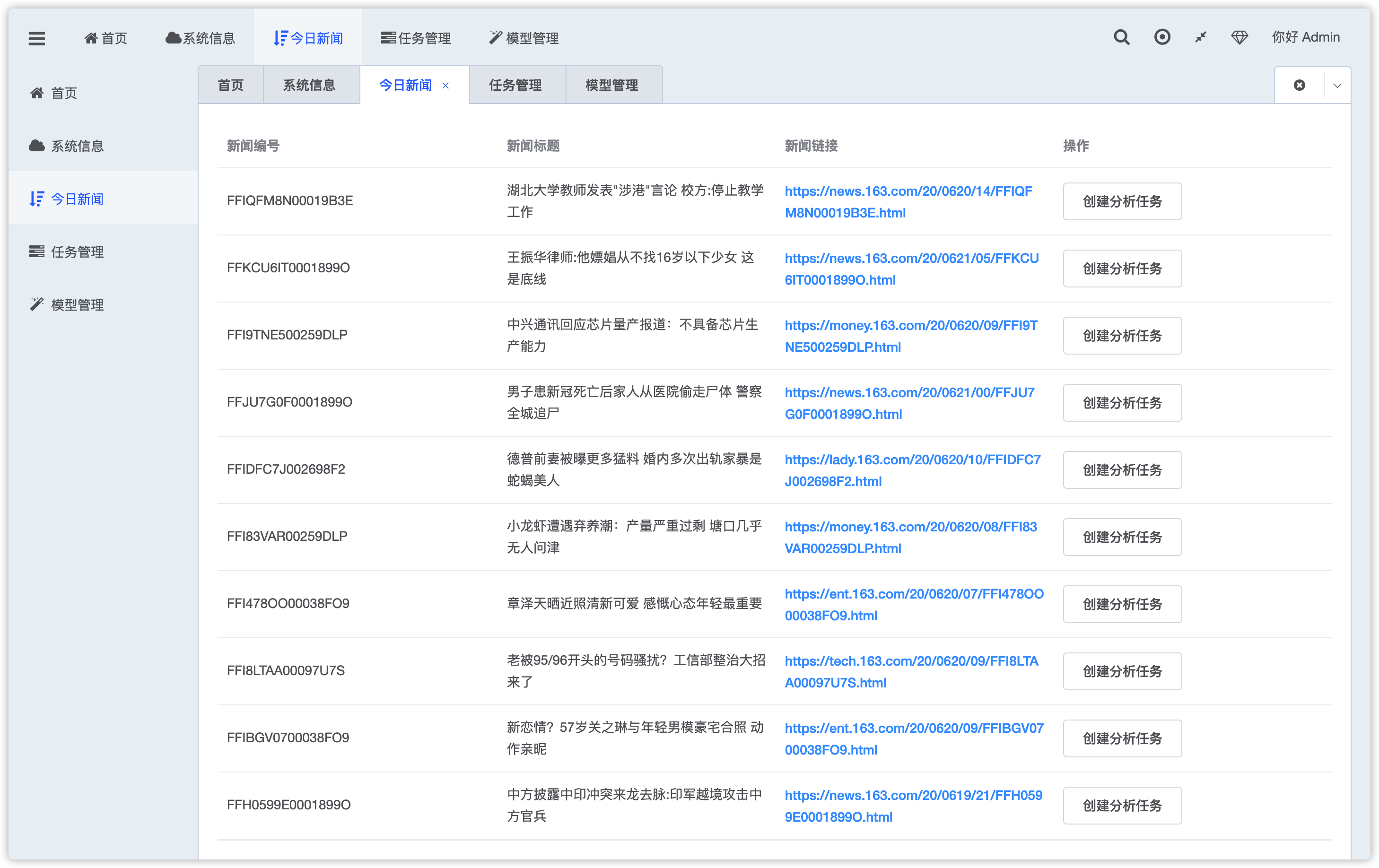The image size is (1379, 868).
Task: Close the 今日新闻 tab with X
Action: click(x=445, y=86)
